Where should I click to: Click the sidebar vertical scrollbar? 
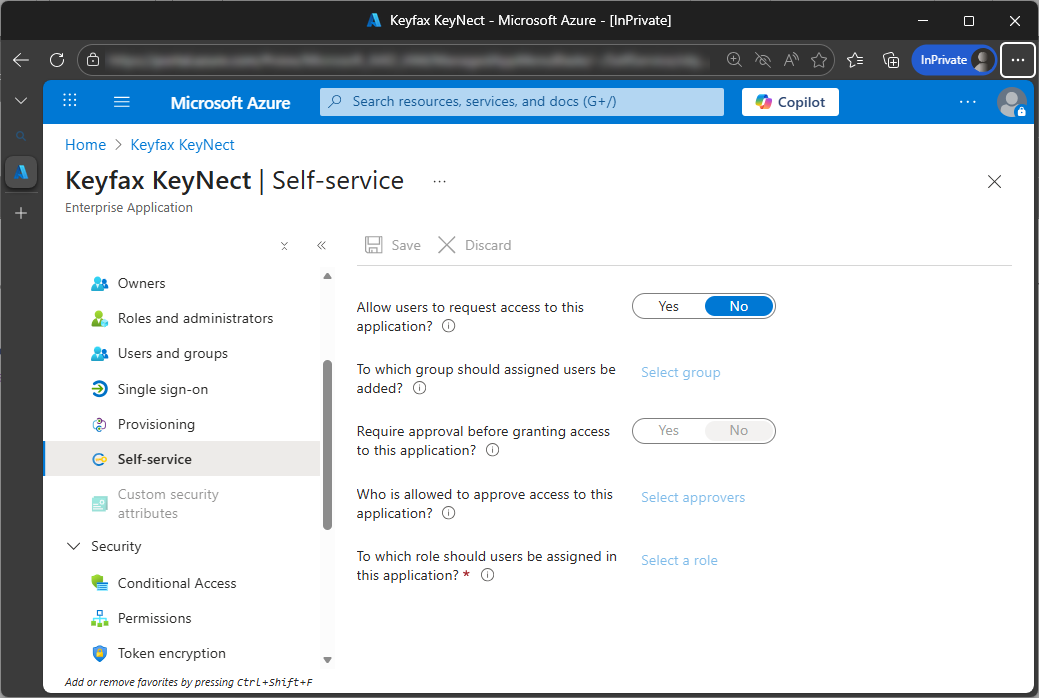coord(327,444)
